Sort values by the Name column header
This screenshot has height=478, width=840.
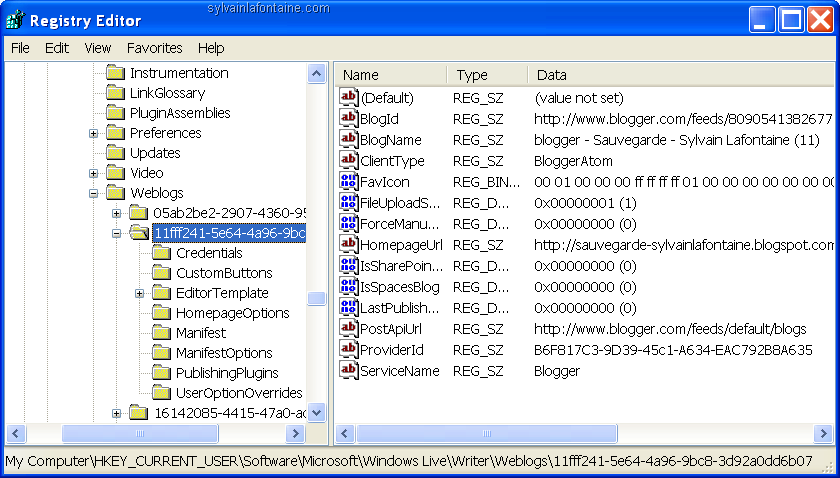point(391,75)
